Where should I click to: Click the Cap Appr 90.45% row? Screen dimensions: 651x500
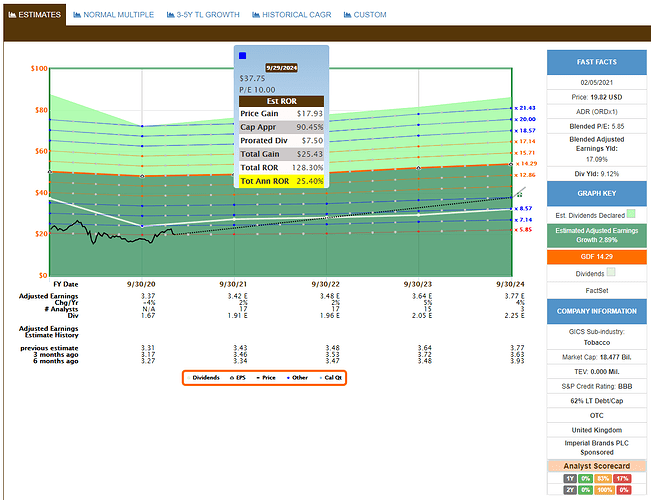pos(281,127)
